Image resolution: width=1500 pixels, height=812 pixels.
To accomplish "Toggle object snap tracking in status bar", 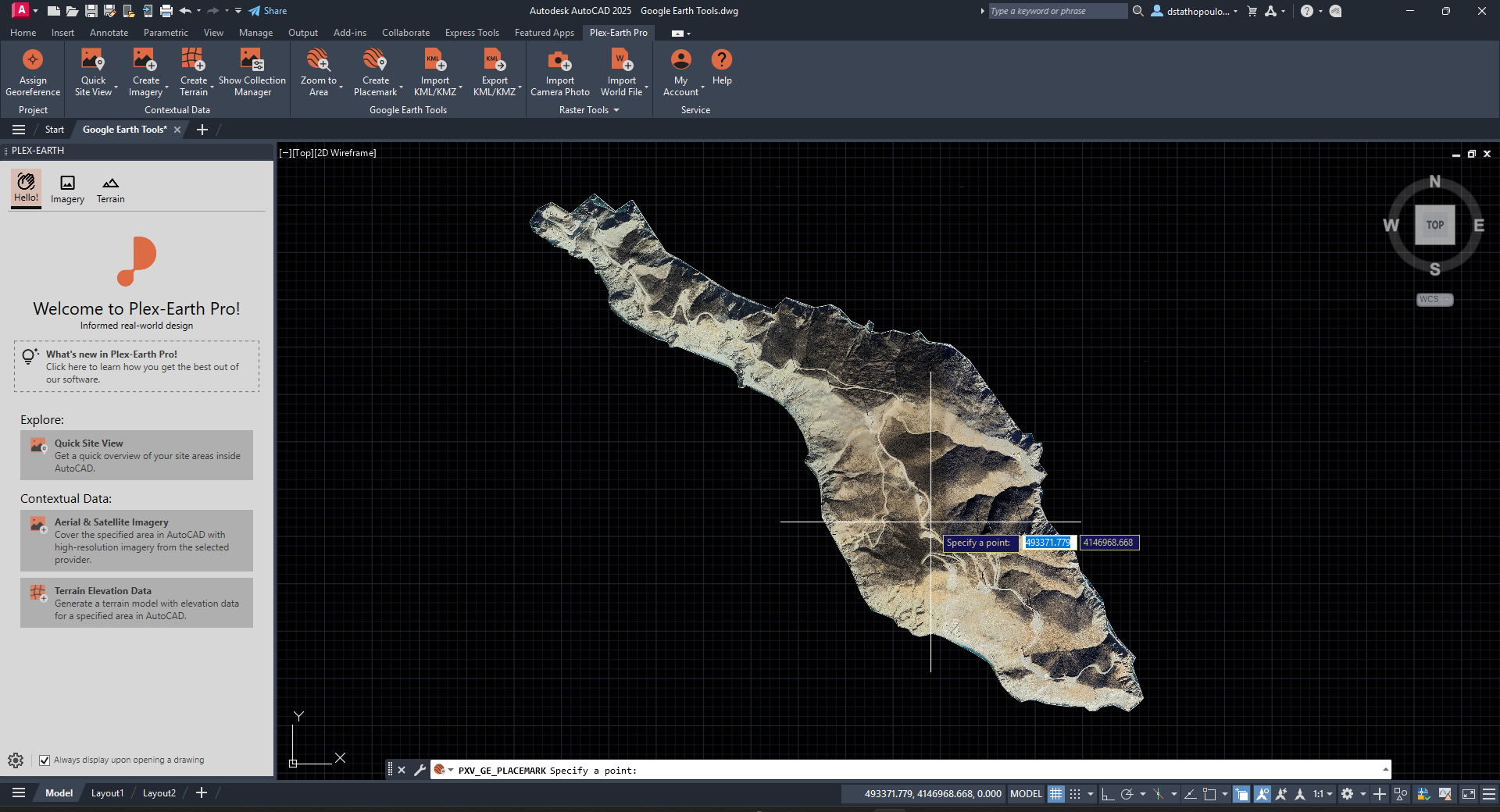I will (1191, 794).
